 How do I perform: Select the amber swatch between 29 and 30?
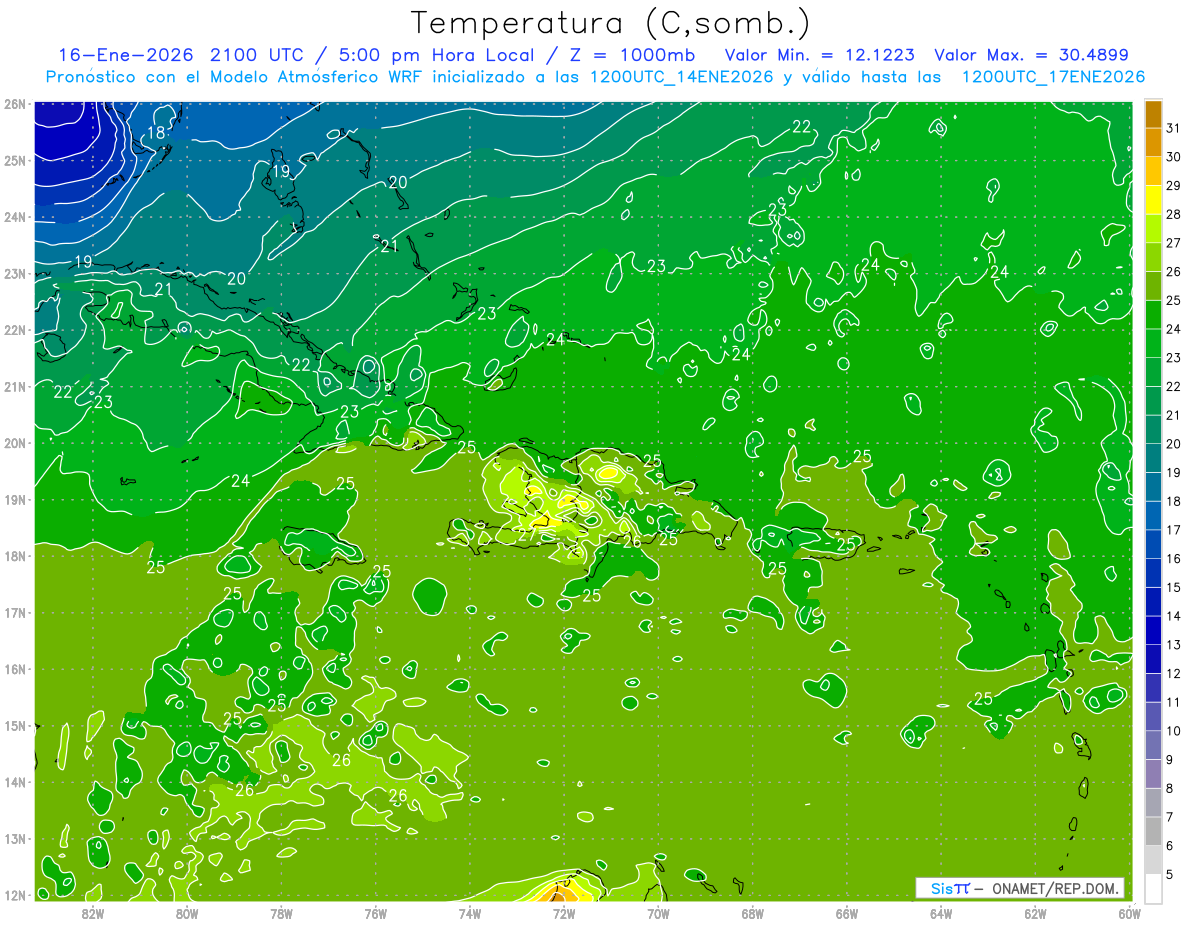(x=1154, y=171)
